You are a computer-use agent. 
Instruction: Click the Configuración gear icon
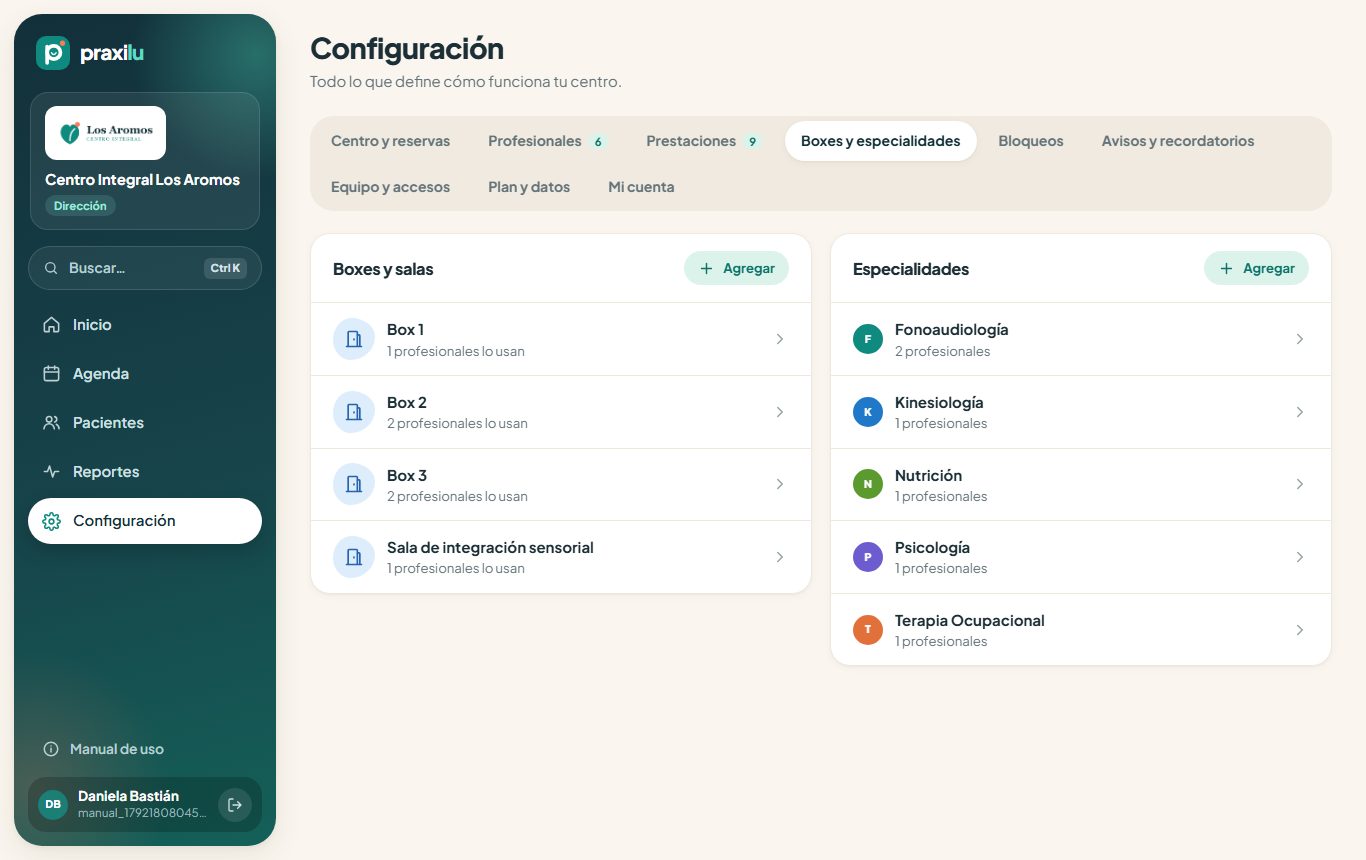[x=52, y=521]
